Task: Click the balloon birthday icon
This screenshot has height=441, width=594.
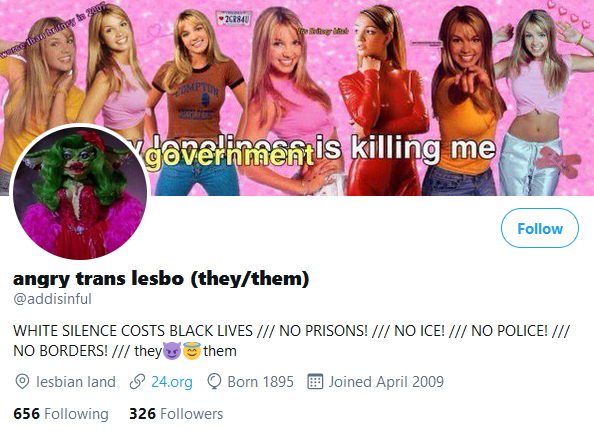Action: pyautogui.click(x=214, y=382)
